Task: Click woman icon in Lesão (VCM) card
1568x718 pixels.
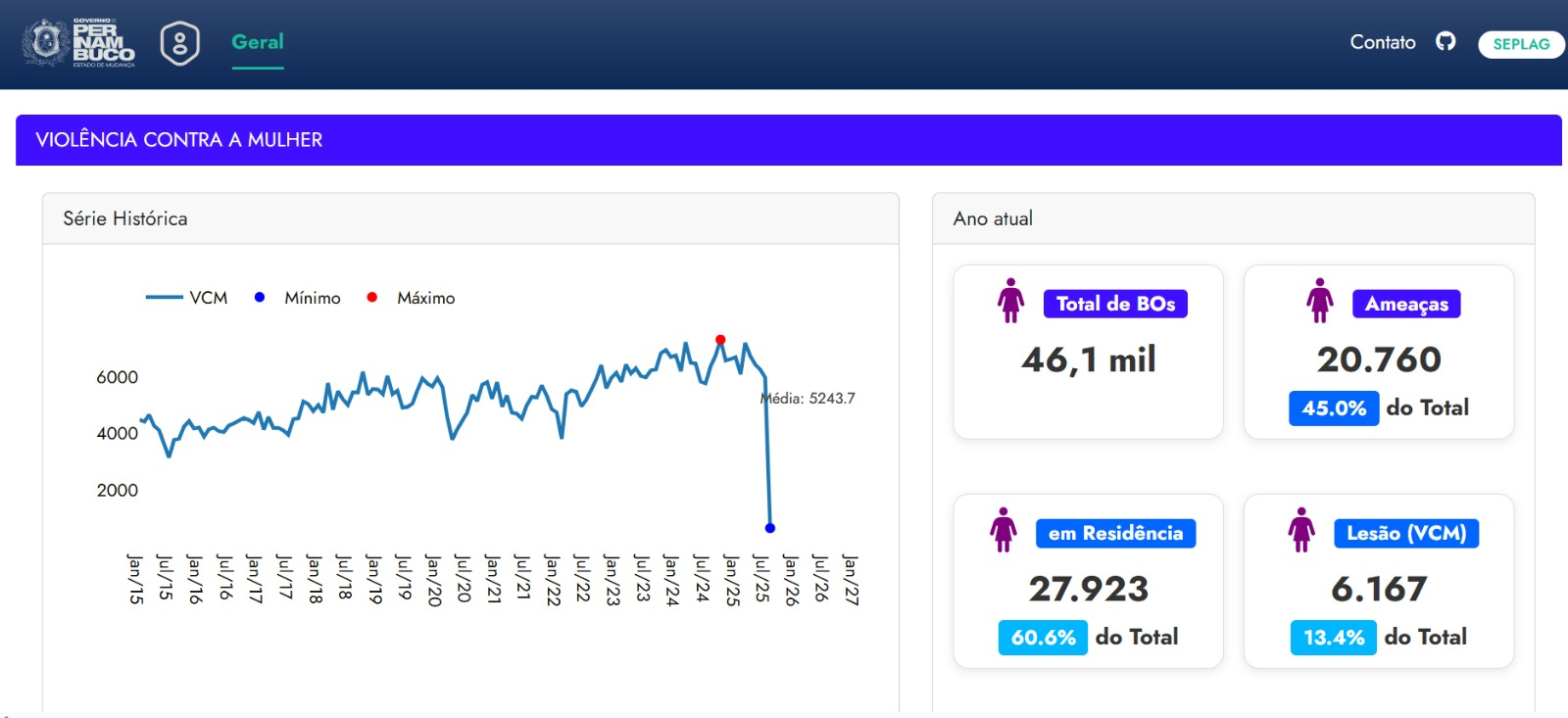Action: coord(1301,530)
